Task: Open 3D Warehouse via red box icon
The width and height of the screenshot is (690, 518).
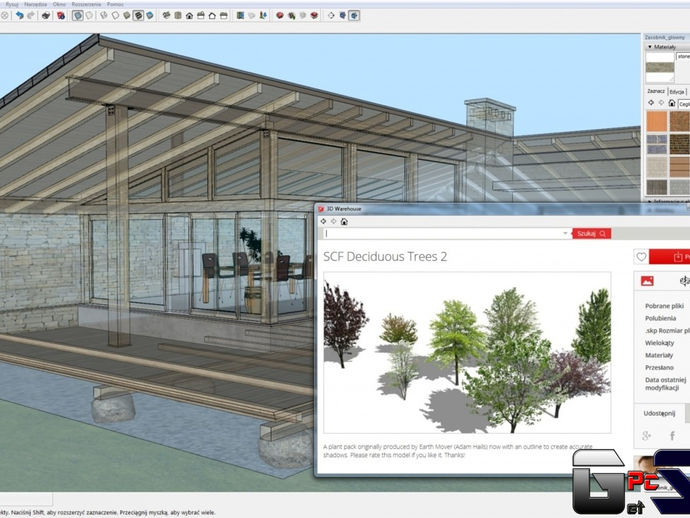Action: pyautogui.click(x=280, y=15)
